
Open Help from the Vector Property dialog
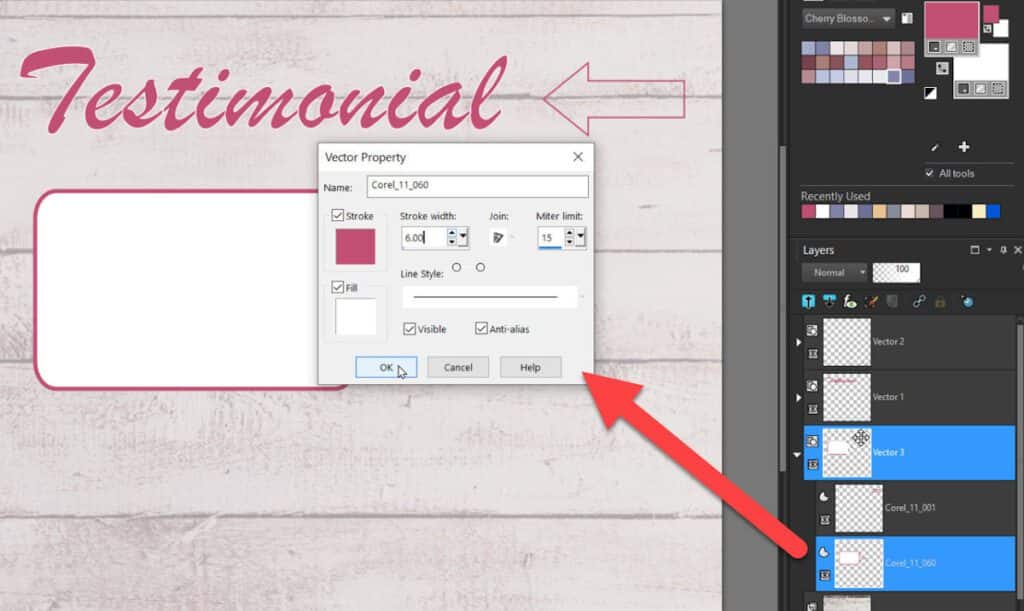click(529, 367)
